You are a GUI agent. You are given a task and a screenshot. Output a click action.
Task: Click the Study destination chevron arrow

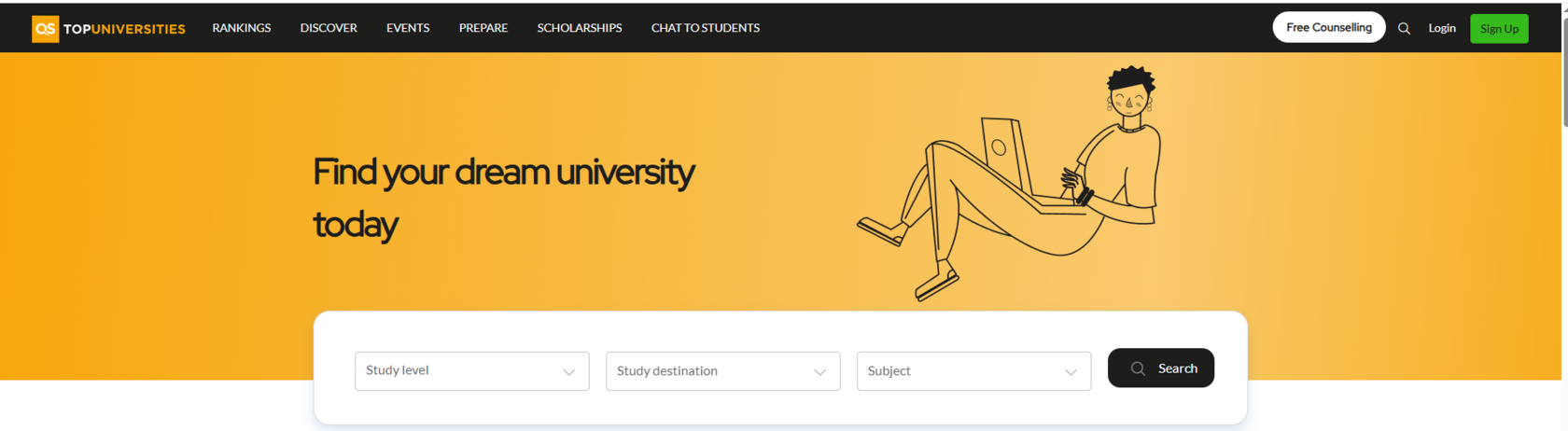[x=819, y=372]
